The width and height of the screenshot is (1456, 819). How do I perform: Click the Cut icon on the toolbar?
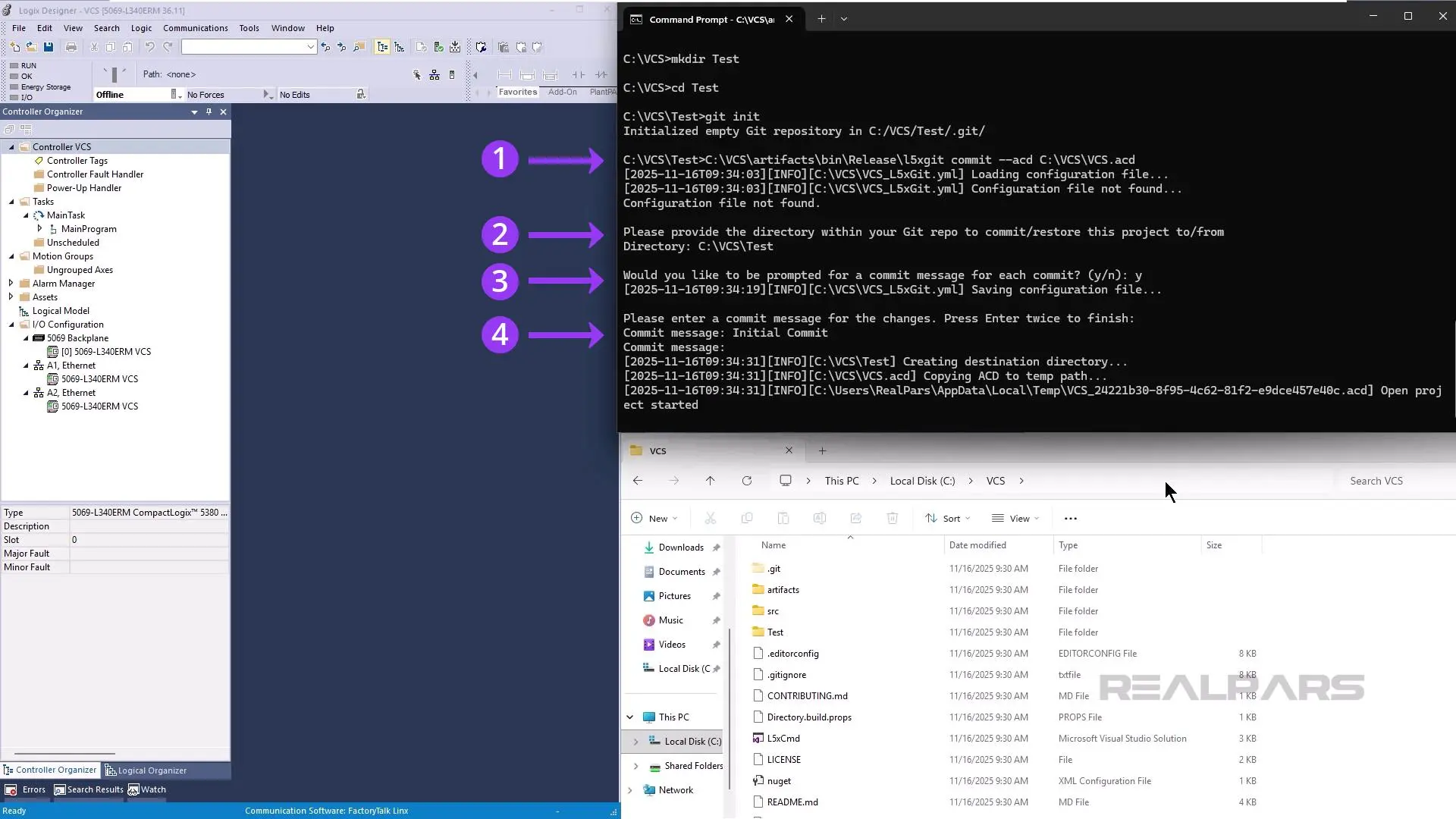coord(93,47)
